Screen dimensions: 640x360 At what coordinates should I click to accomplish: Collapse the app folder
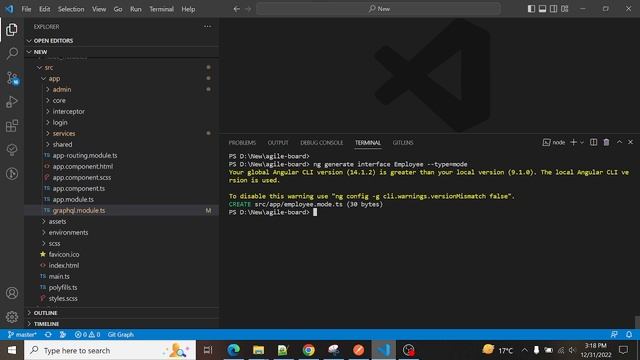[122, 78]
